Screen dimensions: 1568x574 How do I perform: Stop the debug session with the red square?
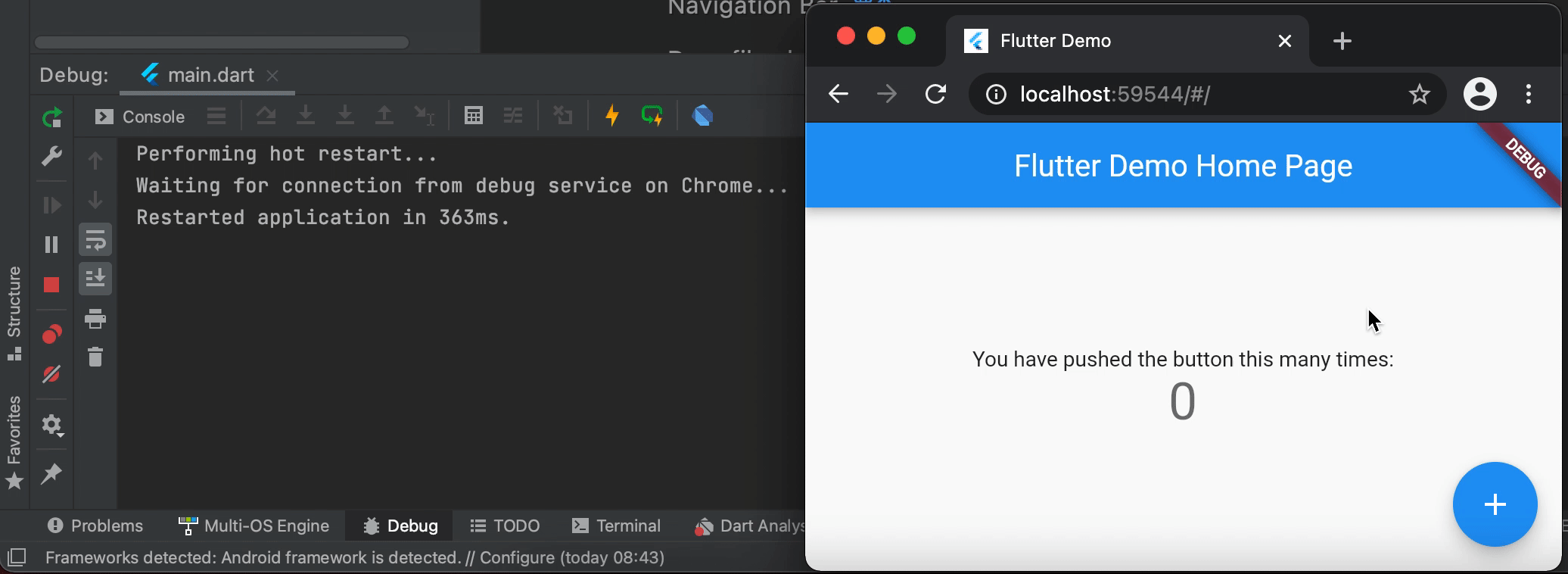(51, 285)
